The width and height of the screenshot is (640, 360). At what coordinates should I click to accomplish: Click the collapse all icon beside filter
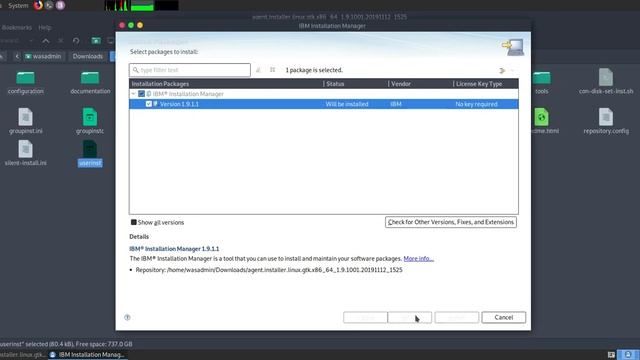coord(258,70)
